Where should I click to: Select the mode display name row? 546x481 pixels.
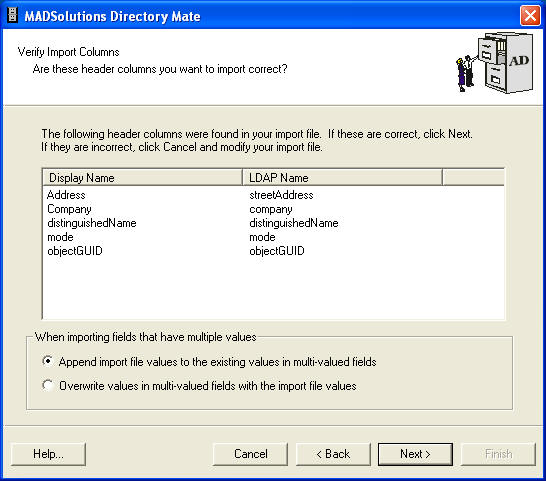pyautogui.click(x=60, y=237)
